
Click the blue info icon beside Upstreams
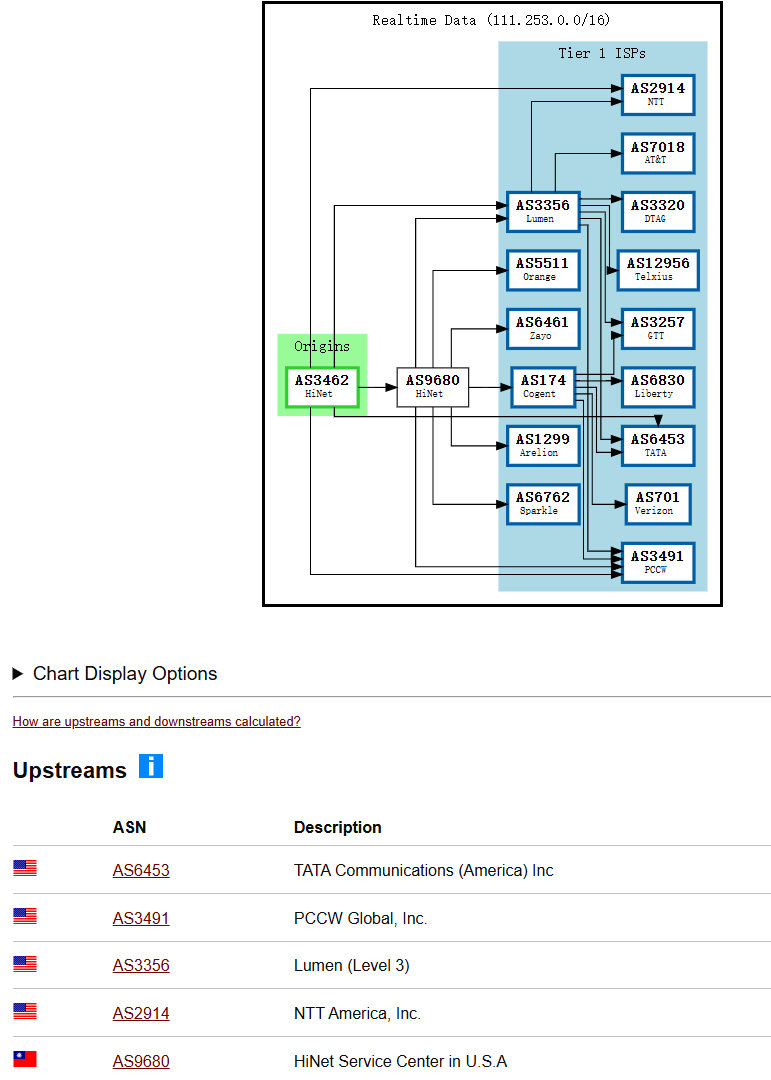click(x=151, y=766)
